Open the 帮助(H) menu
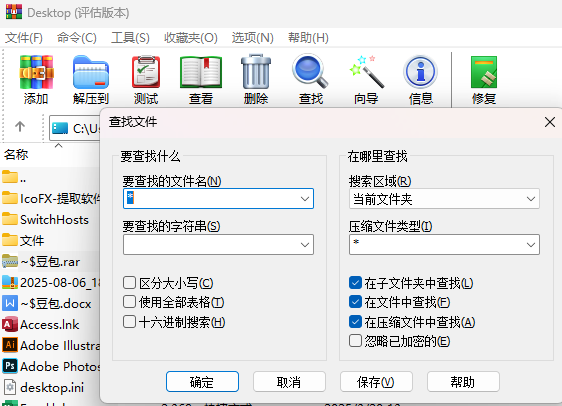562x406 pixels. pyautogui.click(x=308, y=38)
